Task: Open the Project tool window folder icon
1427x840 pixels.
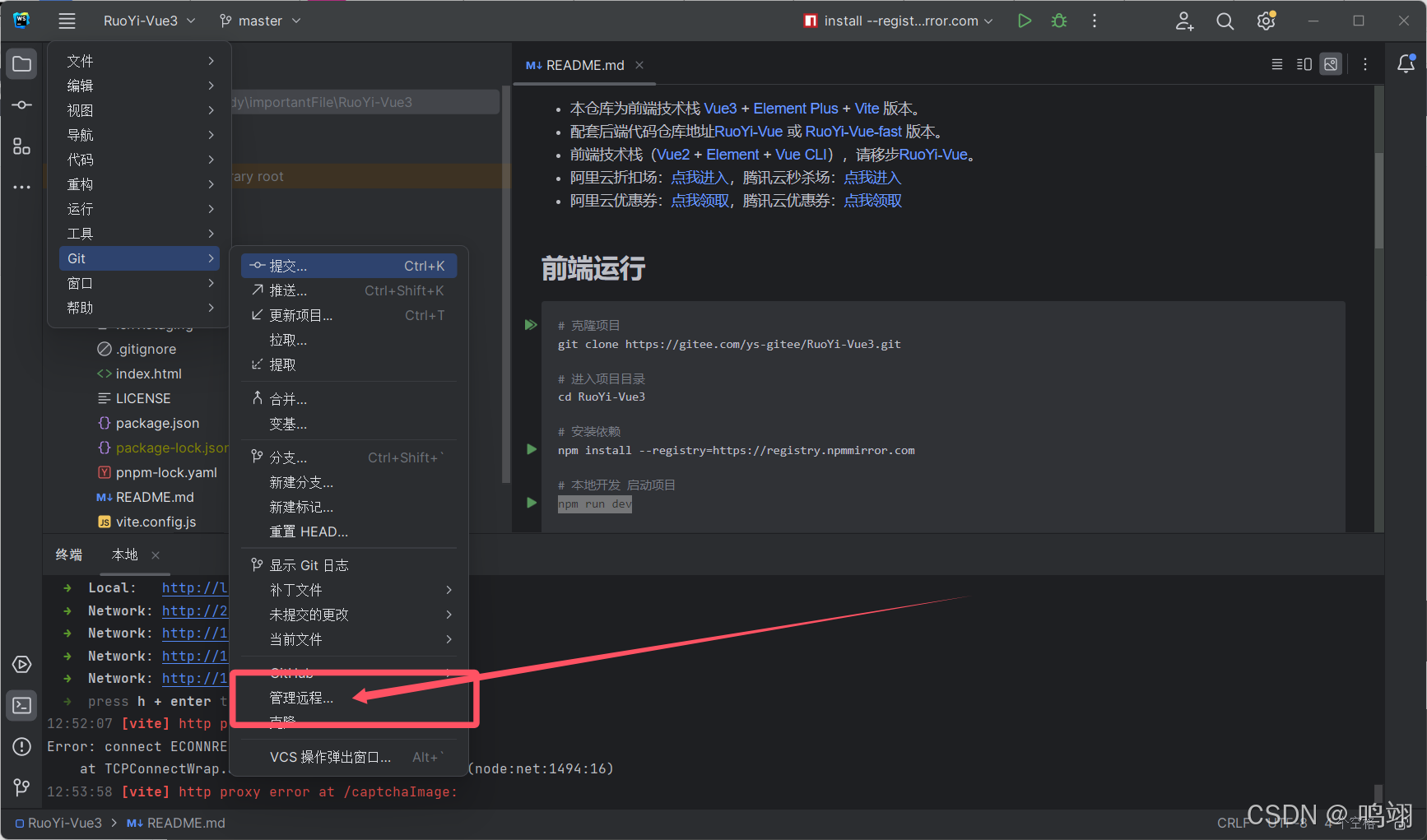Action: (21, 63)
